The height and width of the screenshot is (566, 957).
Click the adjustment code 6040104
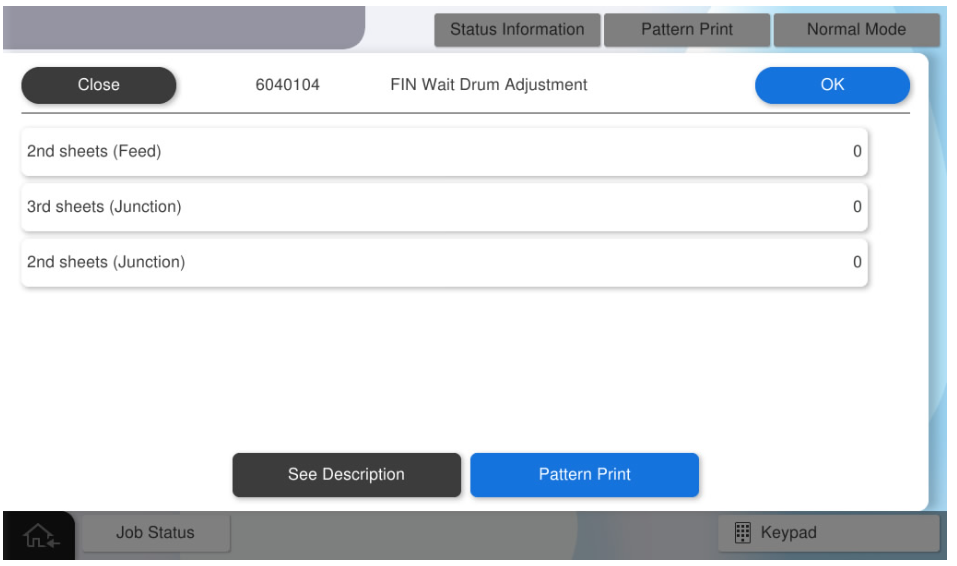(288, 85)
